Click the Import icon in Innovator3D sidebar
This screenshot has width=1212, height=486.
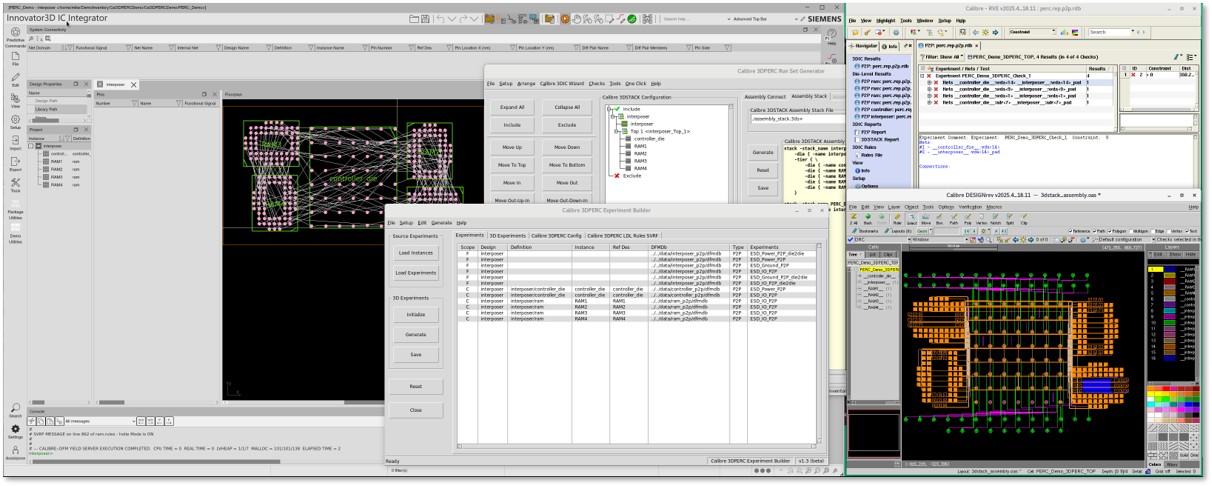point(14,142)
